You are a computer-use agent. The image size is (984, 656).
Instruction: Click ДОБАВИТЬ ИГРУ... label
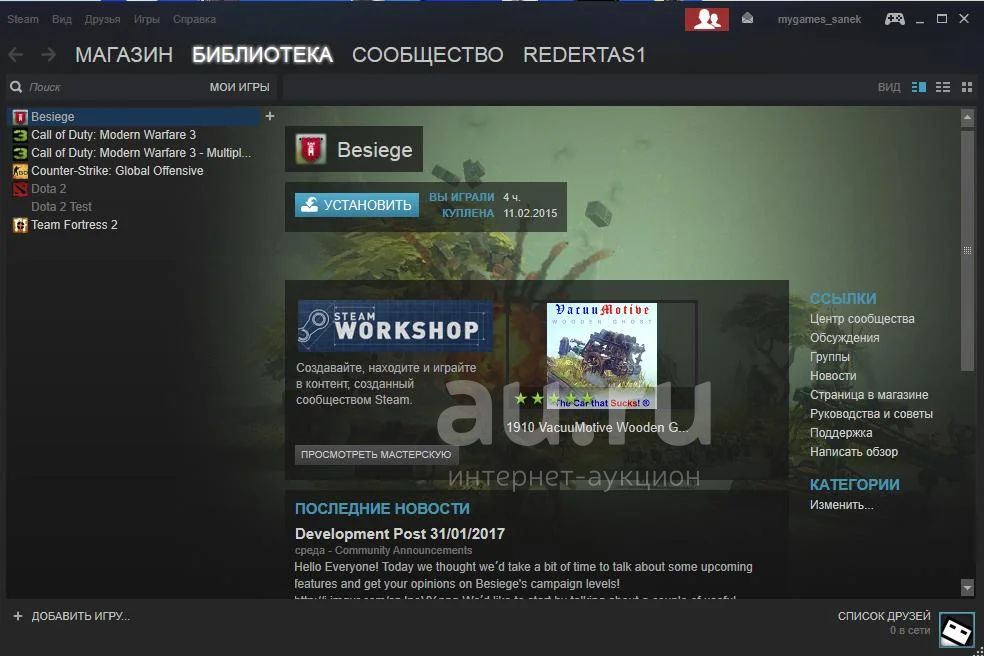point(81,616)
